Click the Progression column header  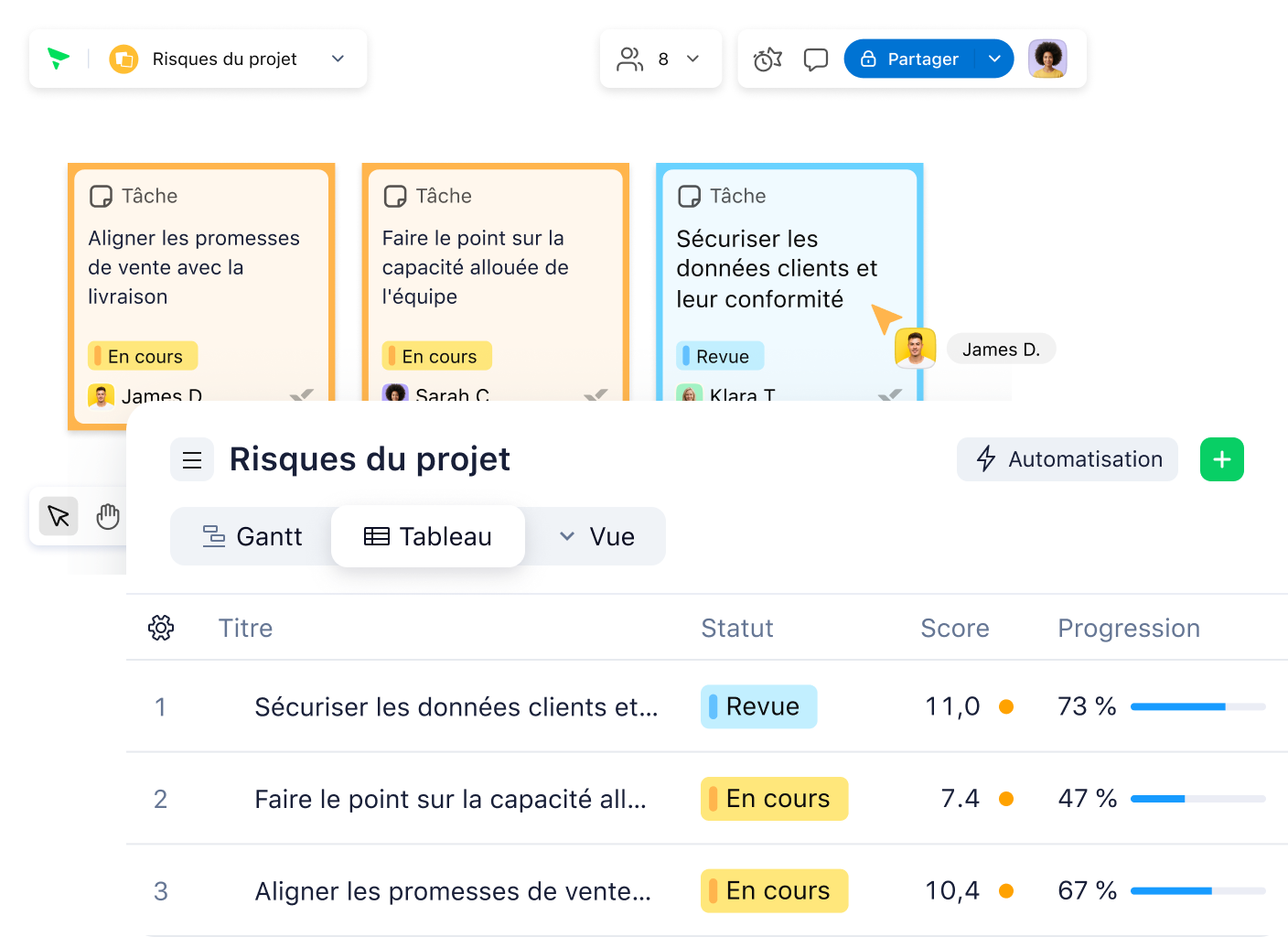coord(1129,628)
